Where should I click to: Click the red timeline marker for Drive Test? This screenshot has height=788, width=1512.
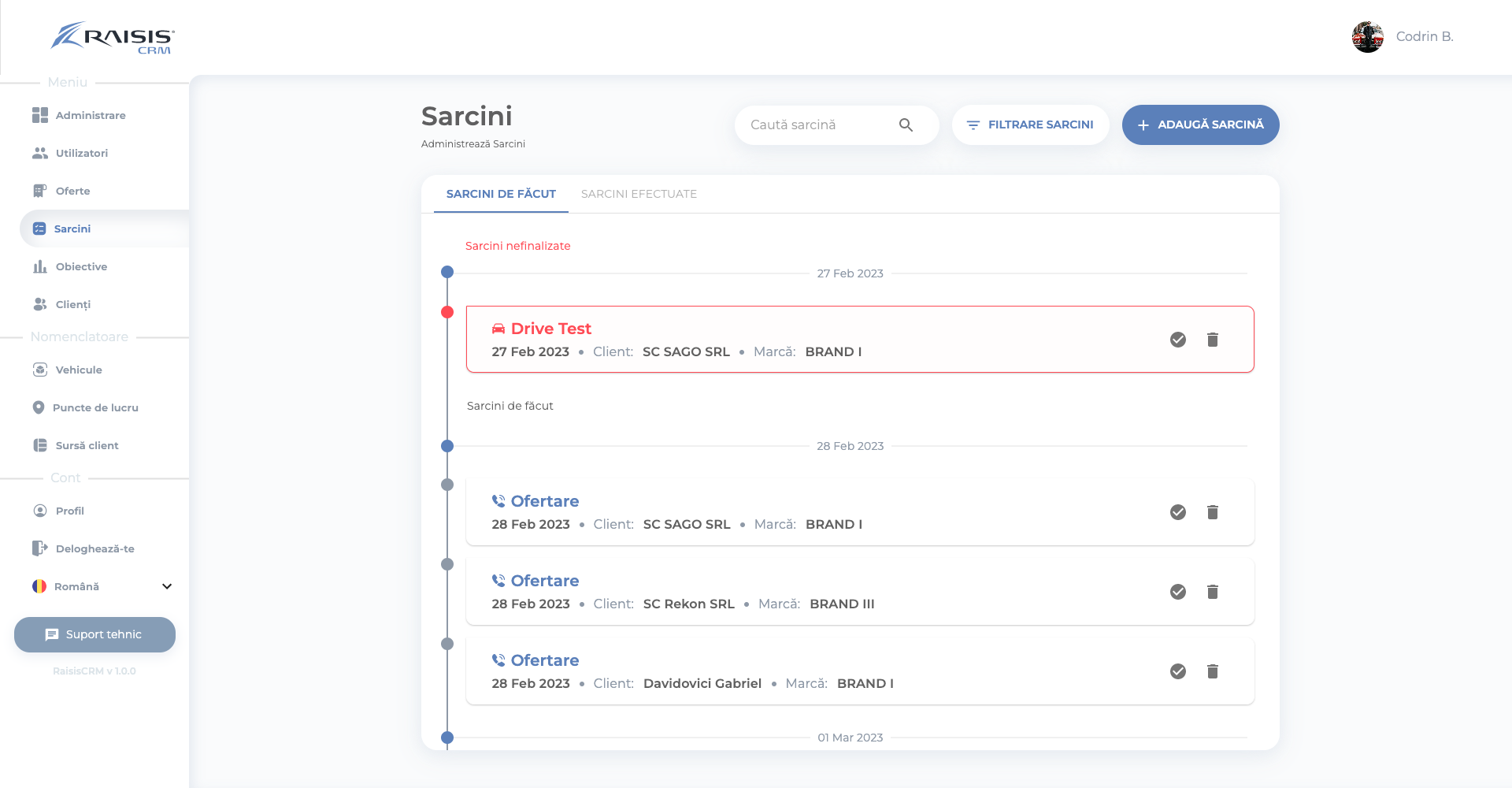coord(447,312)
